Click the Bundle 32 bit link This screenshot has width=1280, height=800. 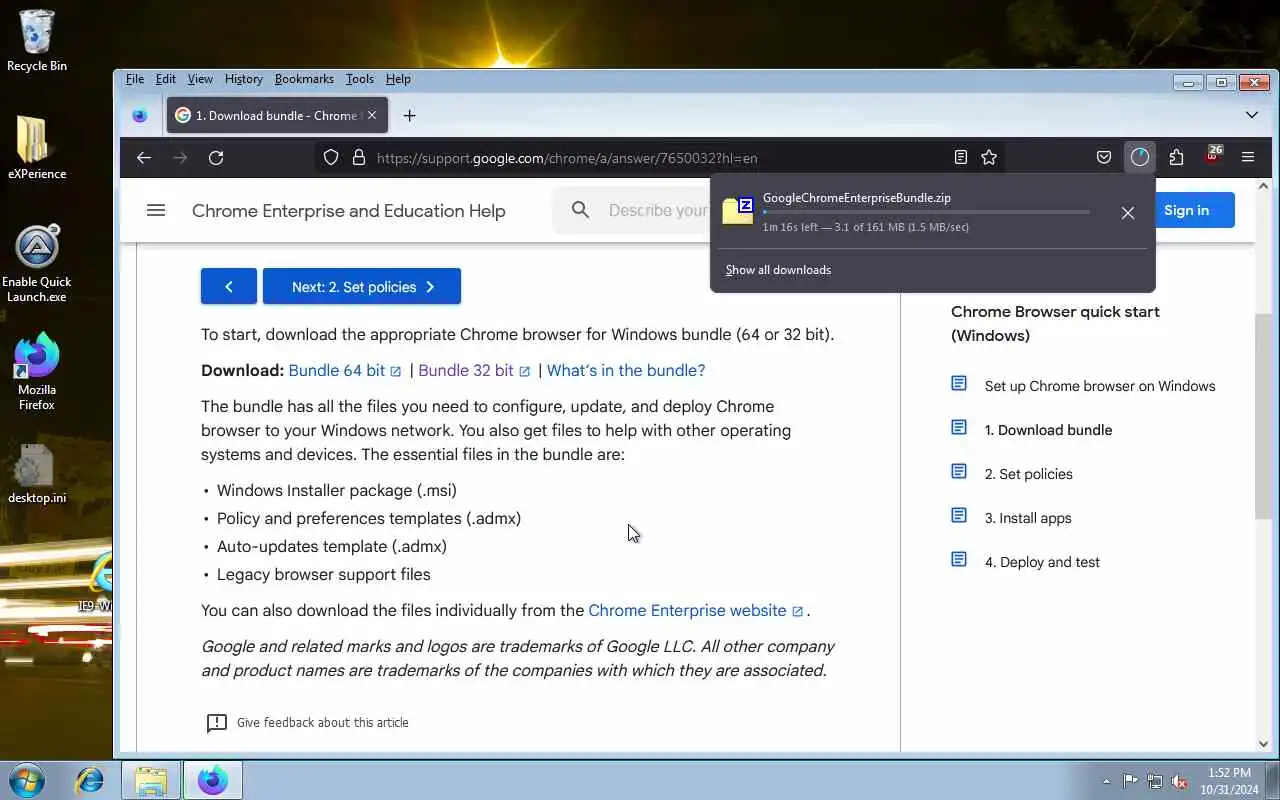[474, 371]
